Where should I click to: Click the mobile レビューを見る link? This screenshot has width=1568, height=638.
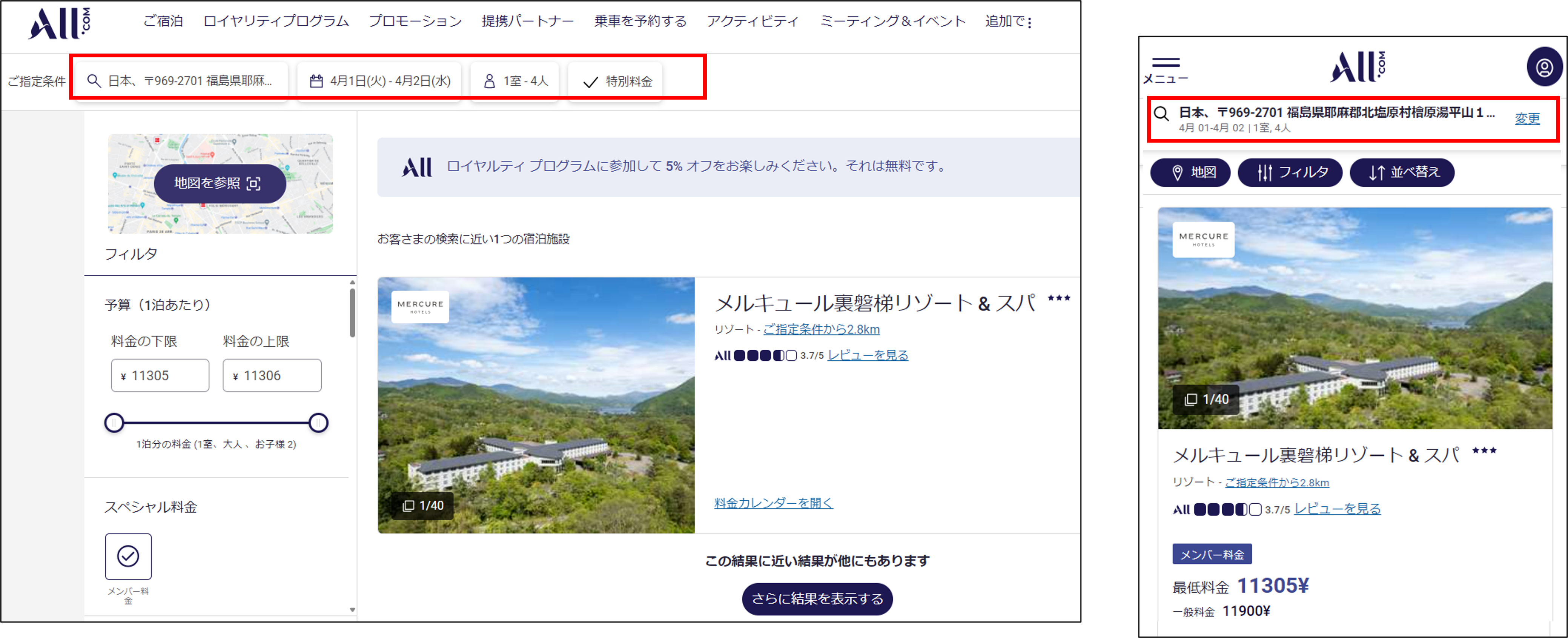(x=1337, y=509)
